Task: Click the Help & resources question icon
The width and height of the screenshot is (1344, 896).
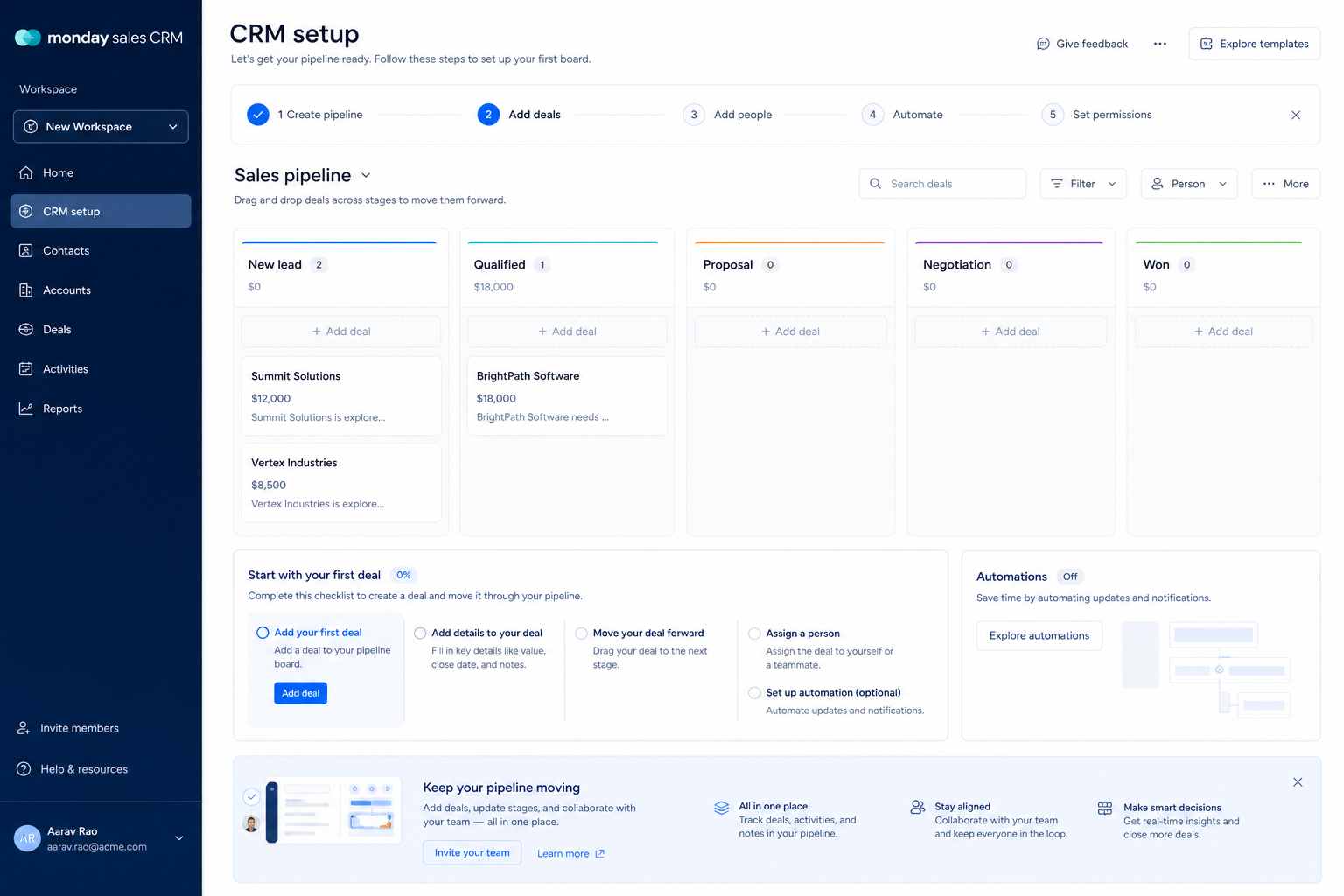Action: (x=24, y=768)
